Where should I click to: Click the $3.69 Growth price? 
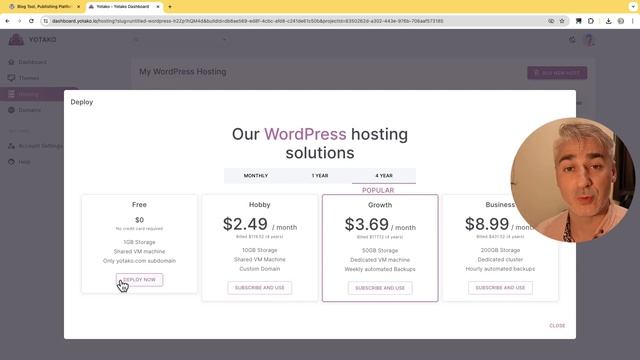click(x=367, y=224)
